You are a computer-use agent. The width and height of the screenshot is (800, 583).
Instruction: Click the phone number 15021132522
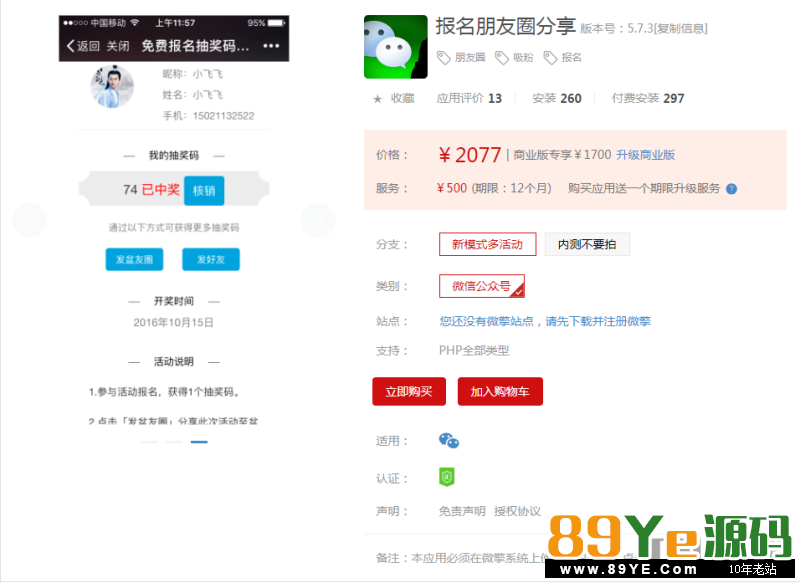(223, 116)
